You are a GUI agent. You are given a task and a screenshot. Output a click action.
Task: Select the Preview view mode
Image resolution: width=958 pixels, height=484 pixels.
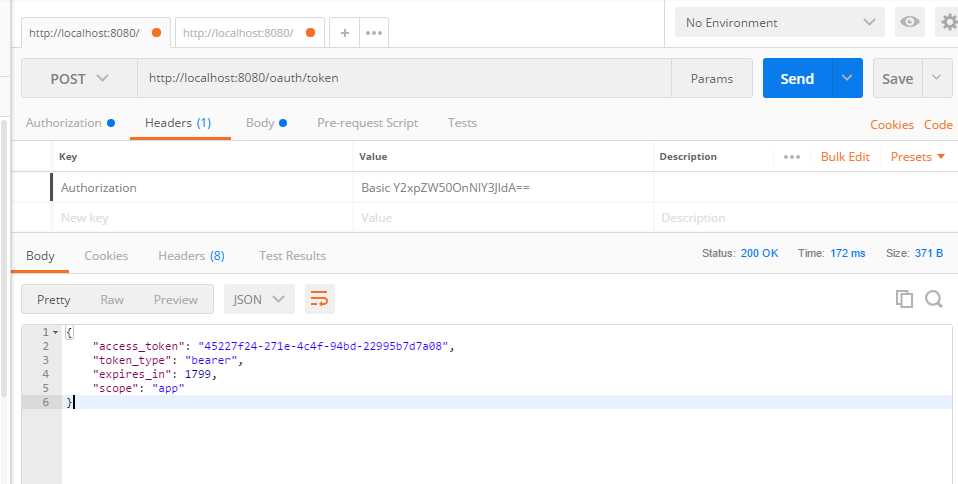[x=176, y=299]
